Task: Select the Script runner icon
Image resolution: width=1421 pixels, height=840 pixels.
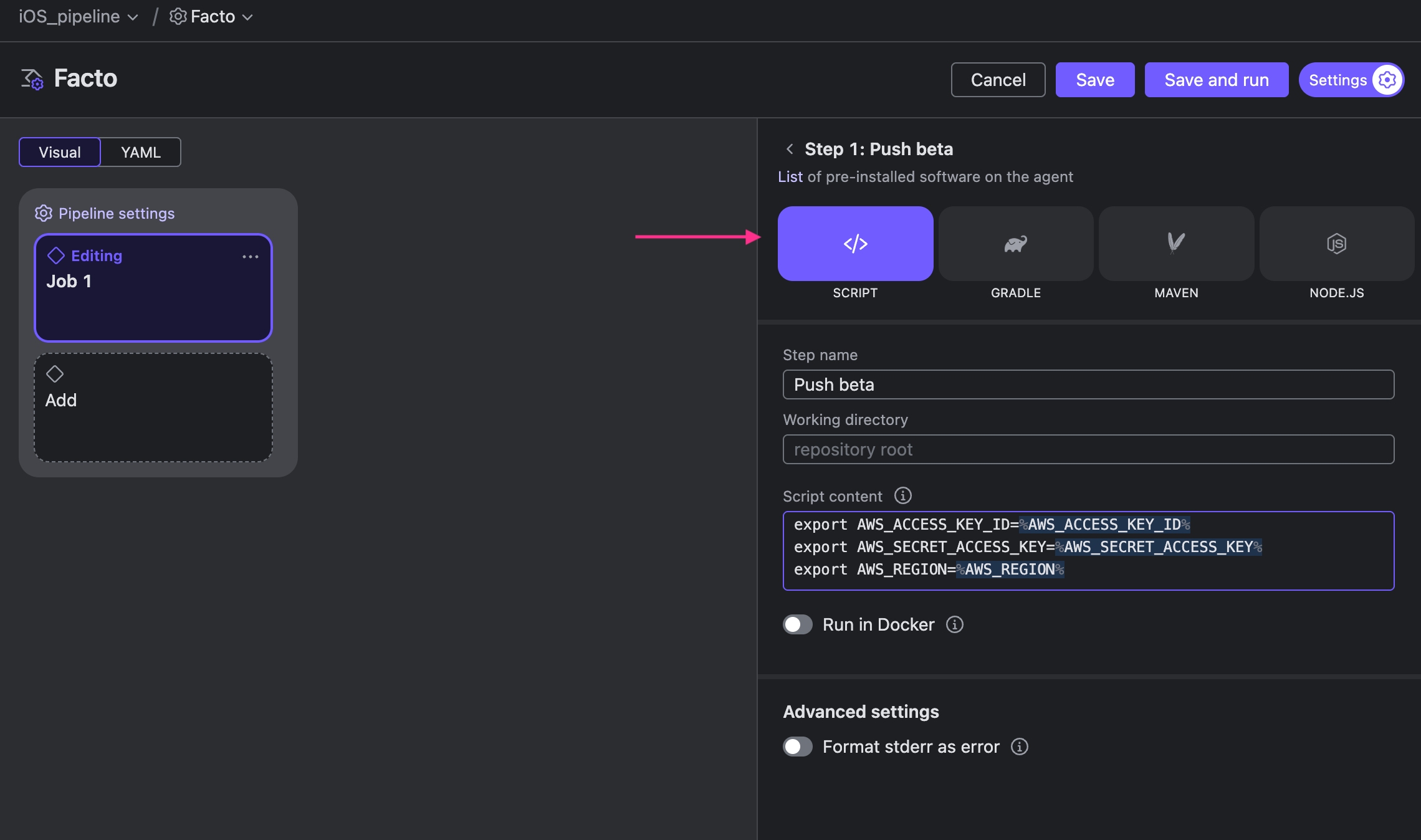Action: tap(855, 244)
